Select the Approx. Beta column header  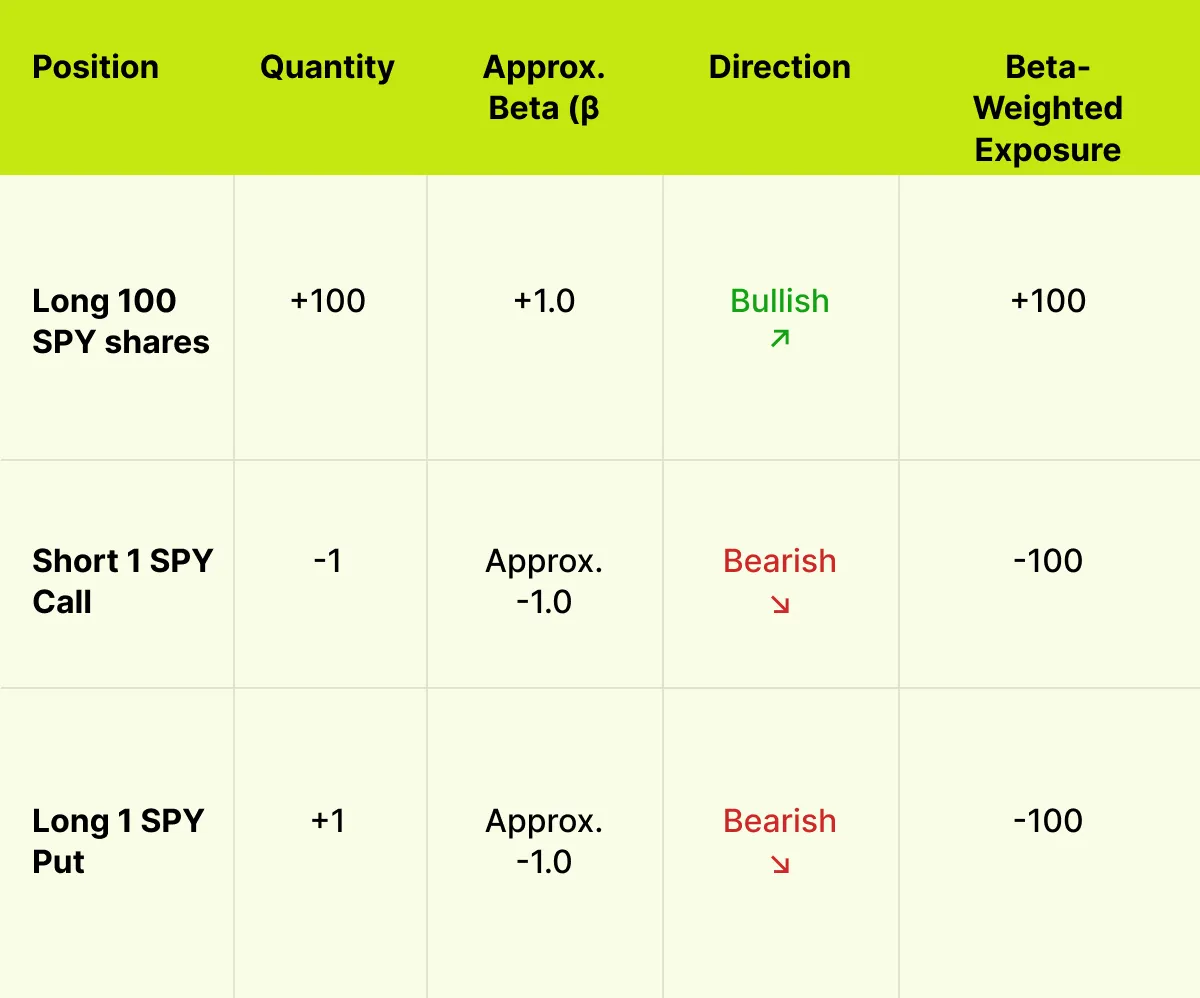click(544, 87)
